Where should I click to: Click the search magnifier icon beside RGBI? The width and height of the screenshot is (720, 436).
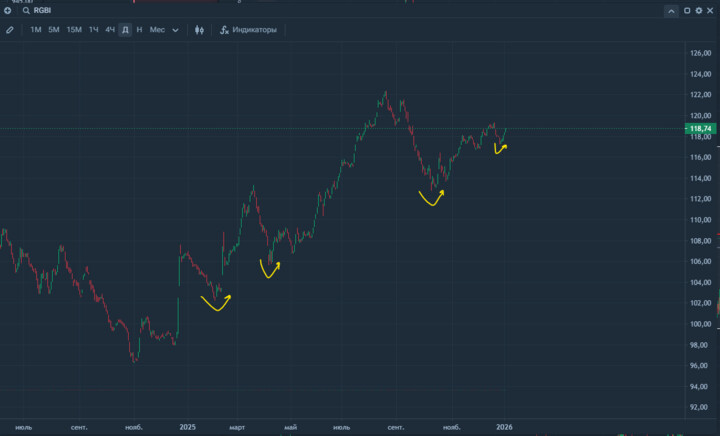coord(25,10)
